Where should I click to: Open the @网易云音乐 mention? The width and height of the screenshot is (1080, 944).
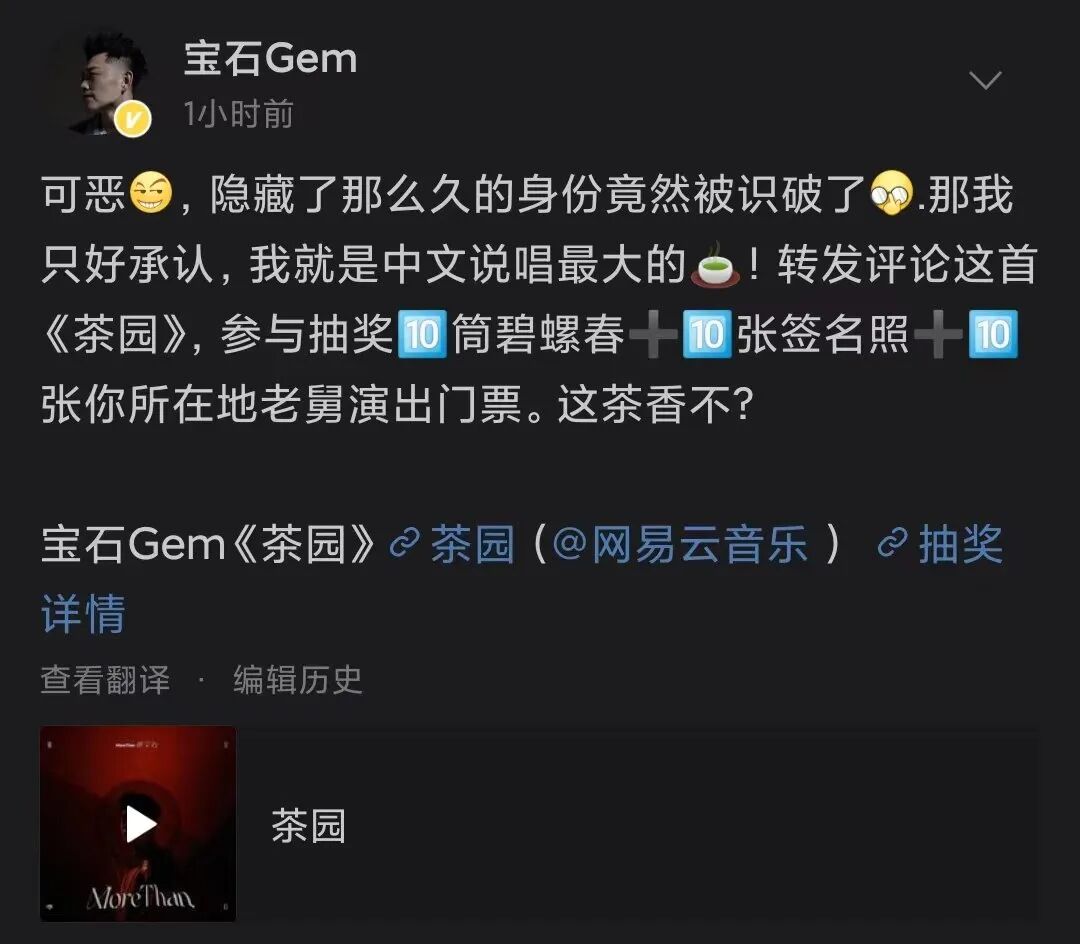tap(680, 544)
